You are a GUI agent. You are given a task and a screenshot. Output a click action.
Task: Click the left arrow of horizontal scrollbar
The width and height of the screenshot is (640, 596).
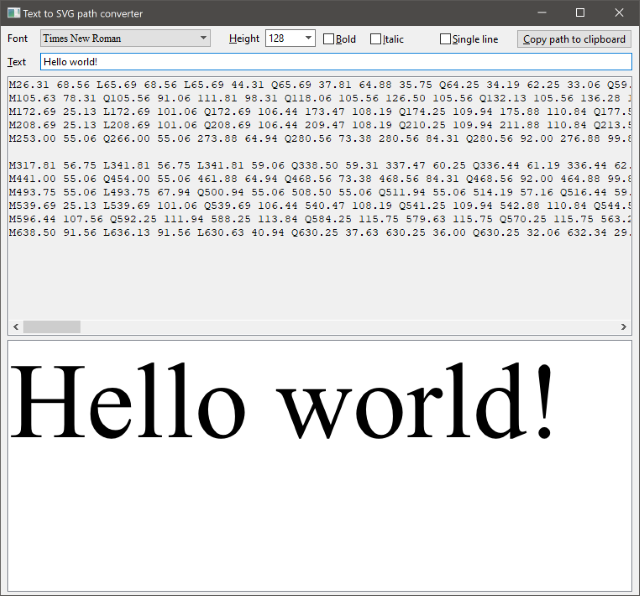pyautogui.click(x=16, y=327)
